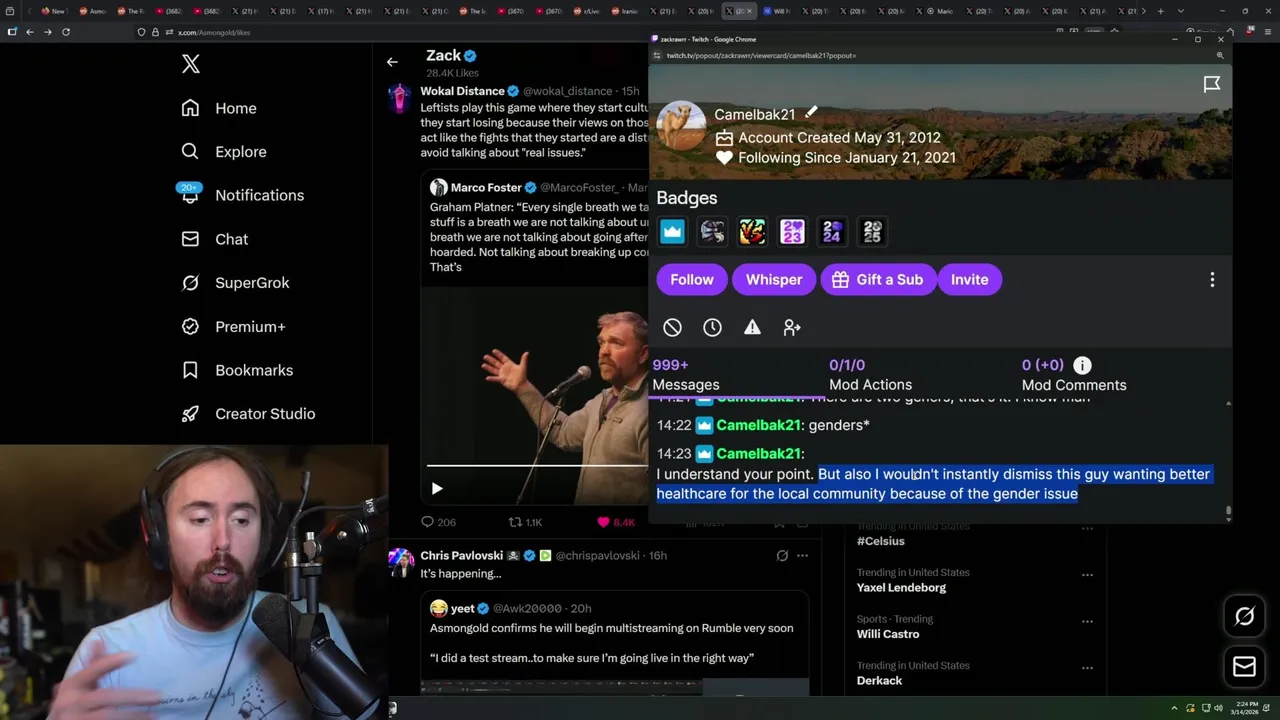Image resolution: width=1280 pixels, height=720 pixels.
Task: Click the Chat envelope icon
Action: (190, 239)
